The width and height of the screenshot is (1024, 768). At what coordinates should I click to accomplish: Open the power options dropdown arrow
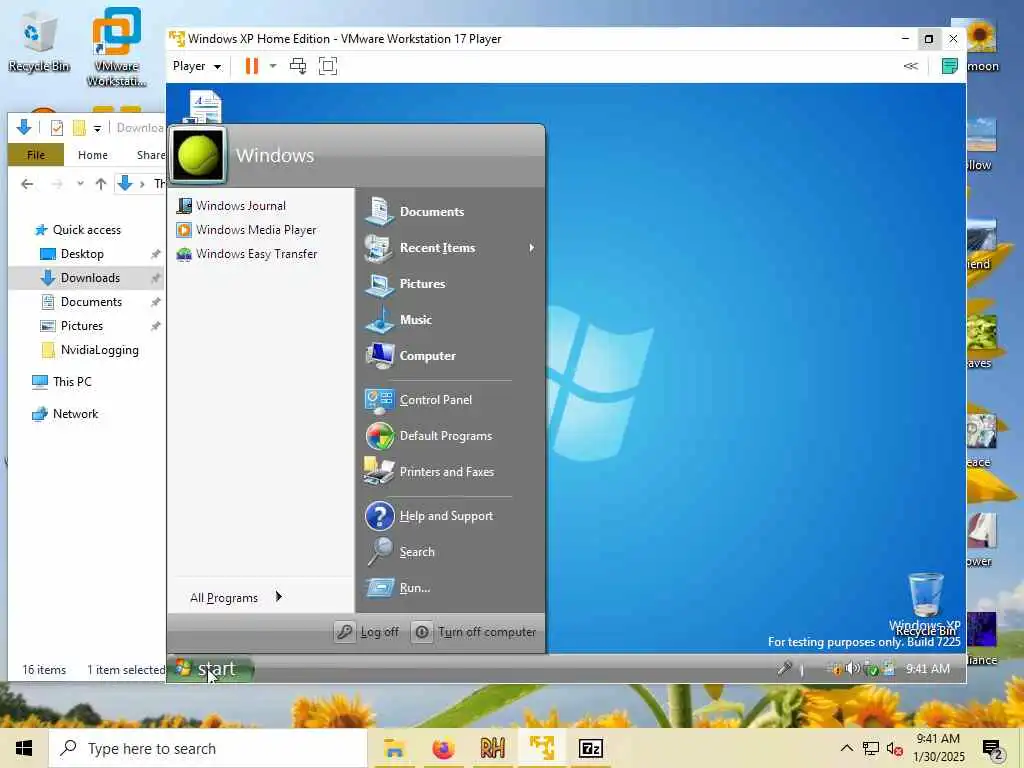tap(273, 66)
